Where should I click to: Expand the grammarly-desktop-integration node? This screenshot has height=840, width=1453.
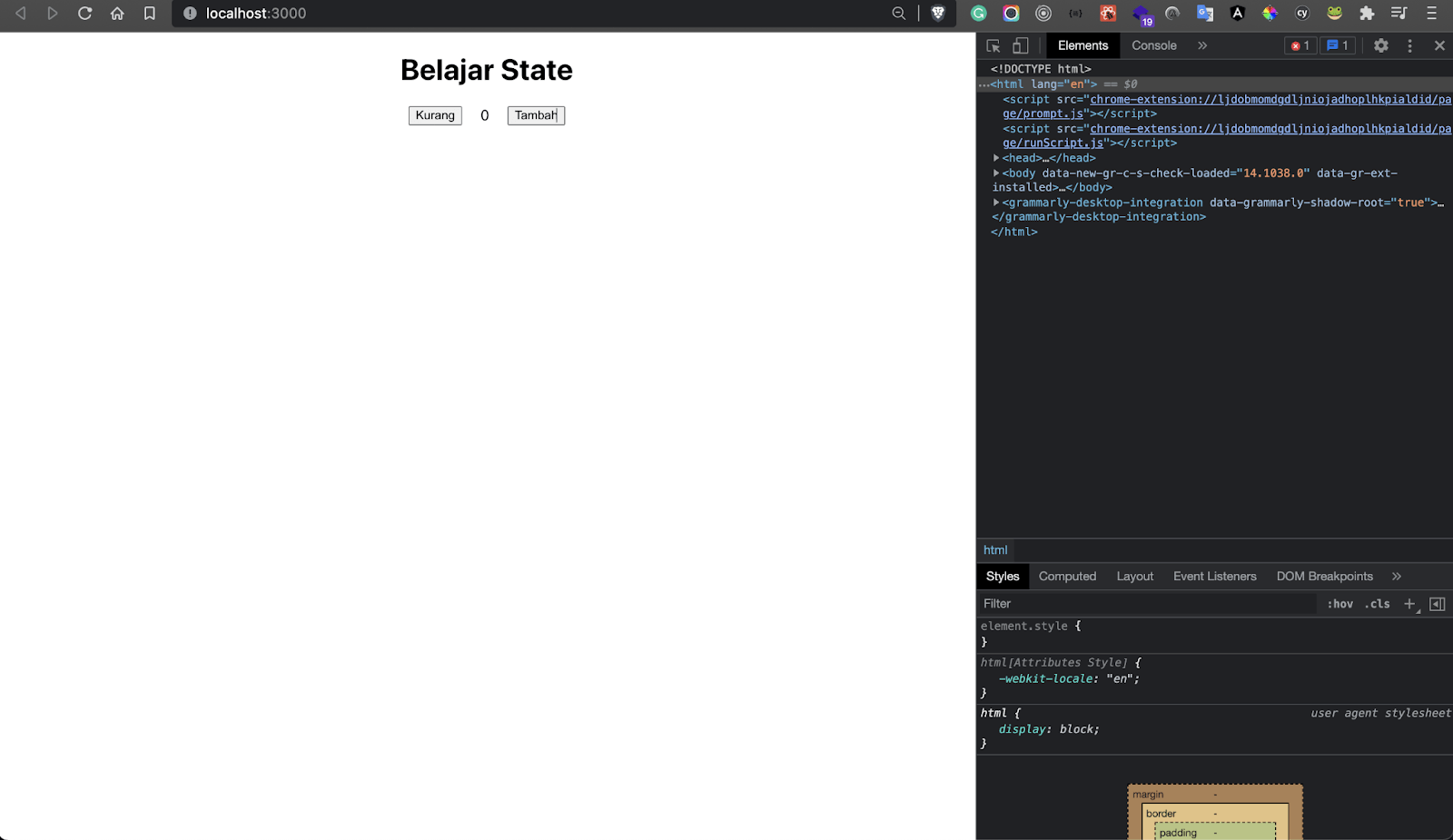(x=996, y=203)
